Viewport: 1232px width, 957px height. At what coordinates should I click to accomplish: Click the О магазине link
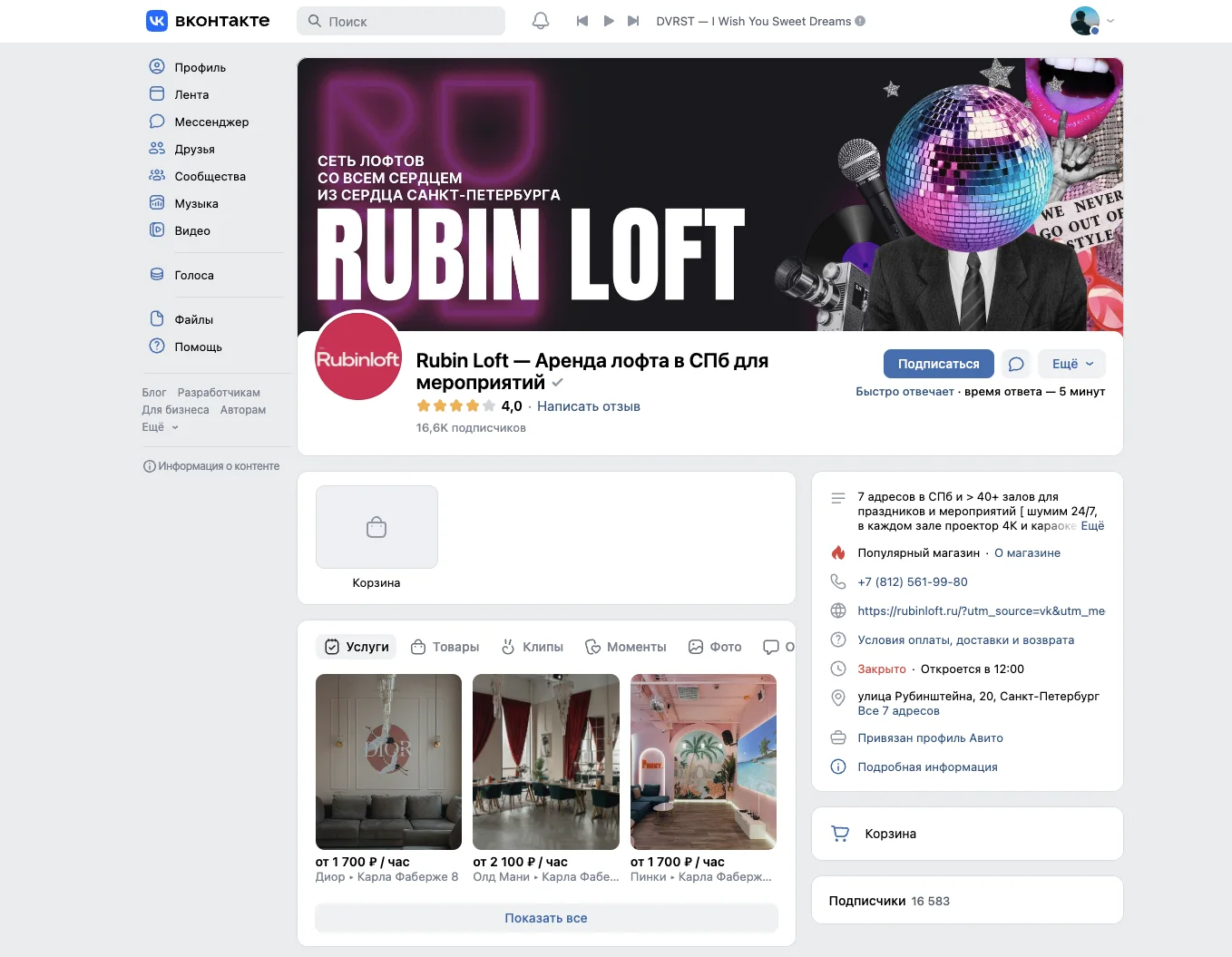[1027, 553]
